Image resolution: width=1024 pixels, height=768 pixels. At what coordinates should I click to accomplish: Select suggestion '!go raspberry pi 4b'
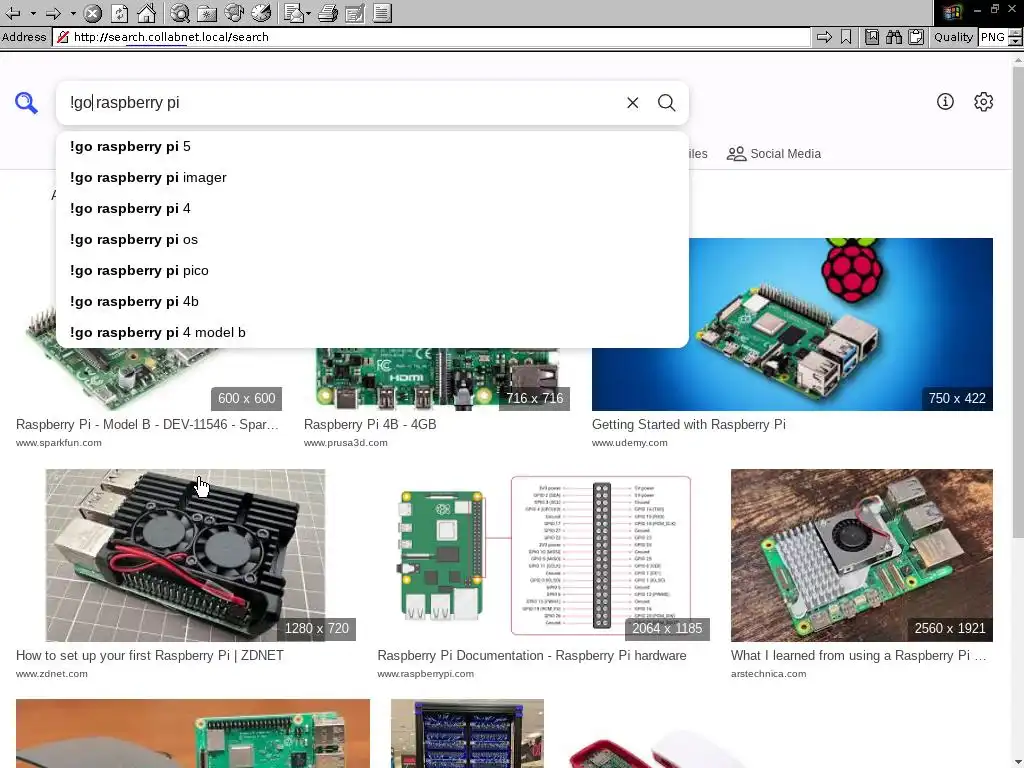point(372,302)
